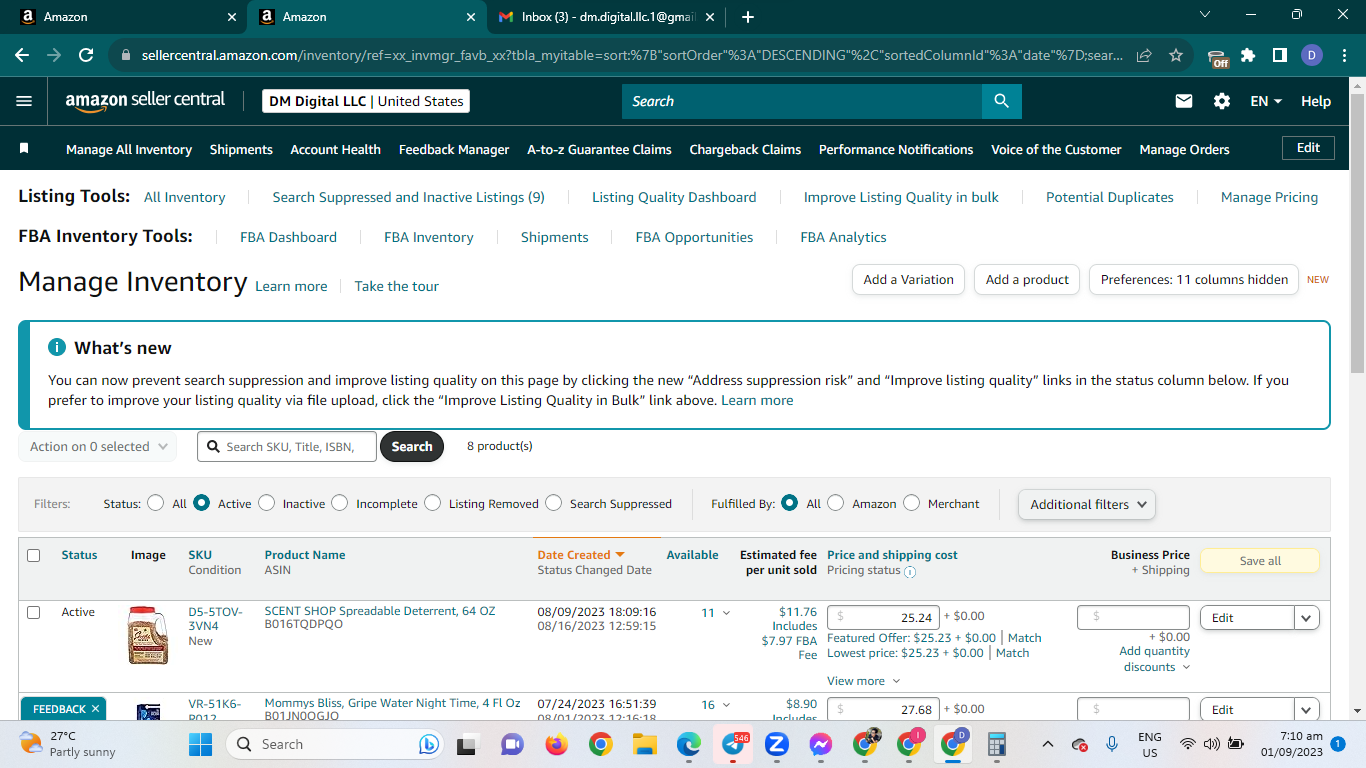This screenshot has height=768, width=1366.
Task: Open the browser tab search chevron
Action: 1204,14
